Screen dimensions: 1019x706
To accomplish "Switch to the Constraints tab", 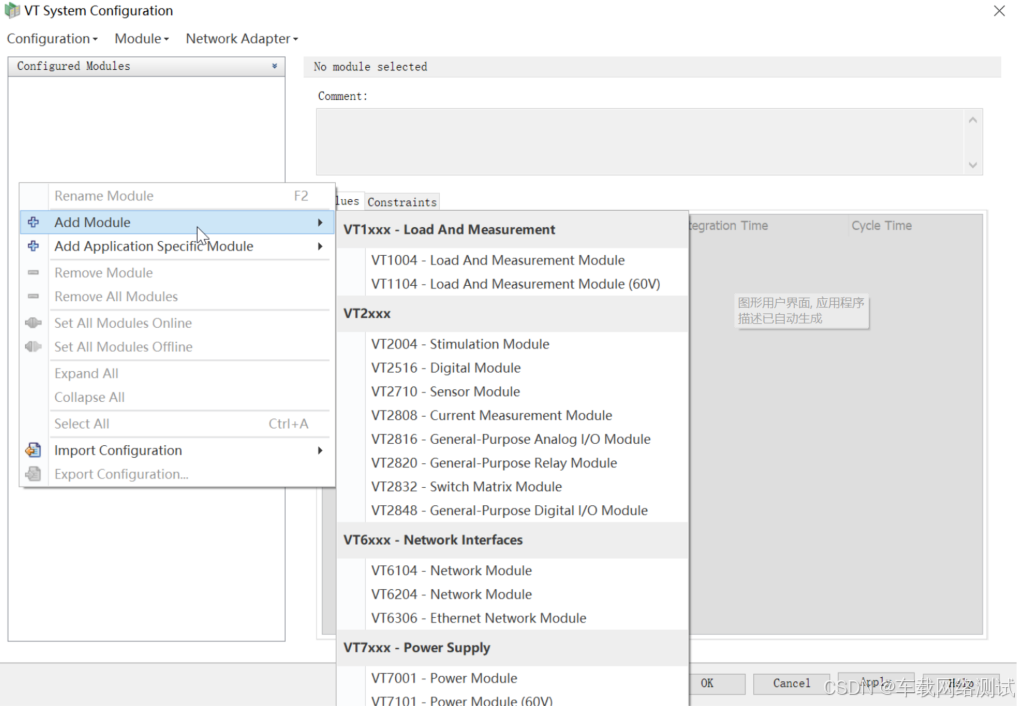I will (x=402, y=202).
